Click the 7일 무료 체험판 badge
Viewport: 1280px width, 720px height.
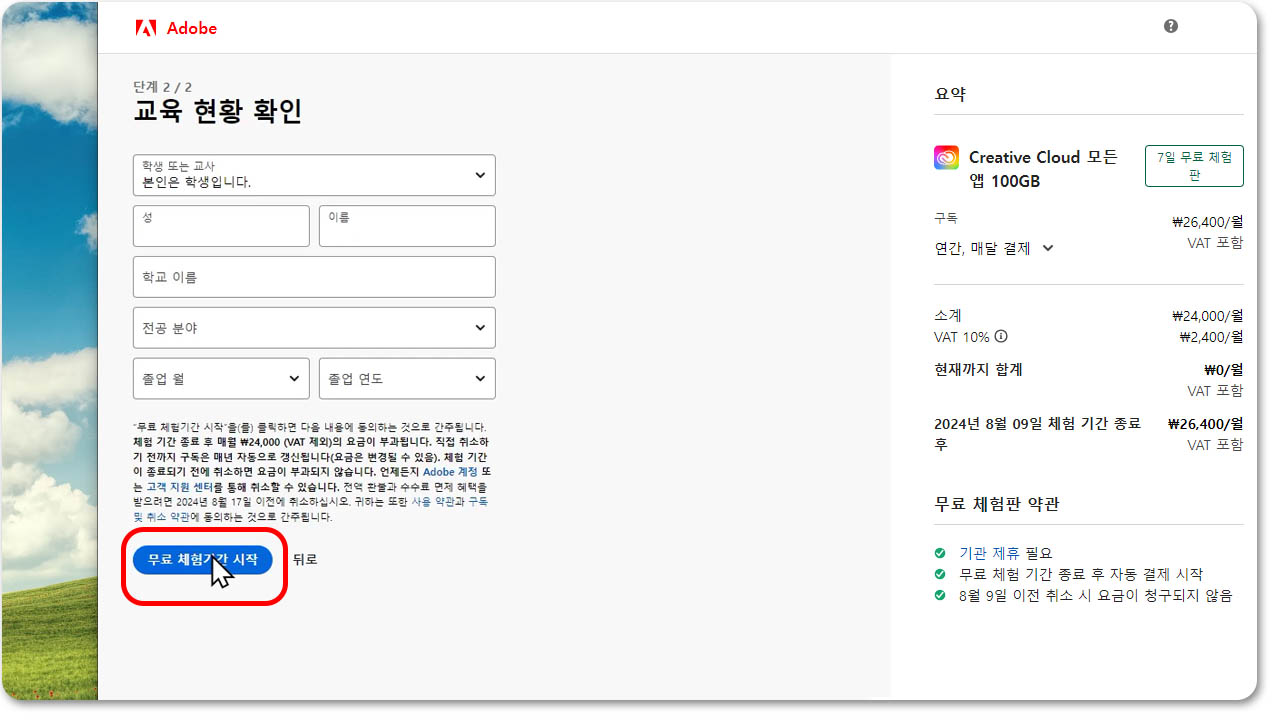[1194, 166]
